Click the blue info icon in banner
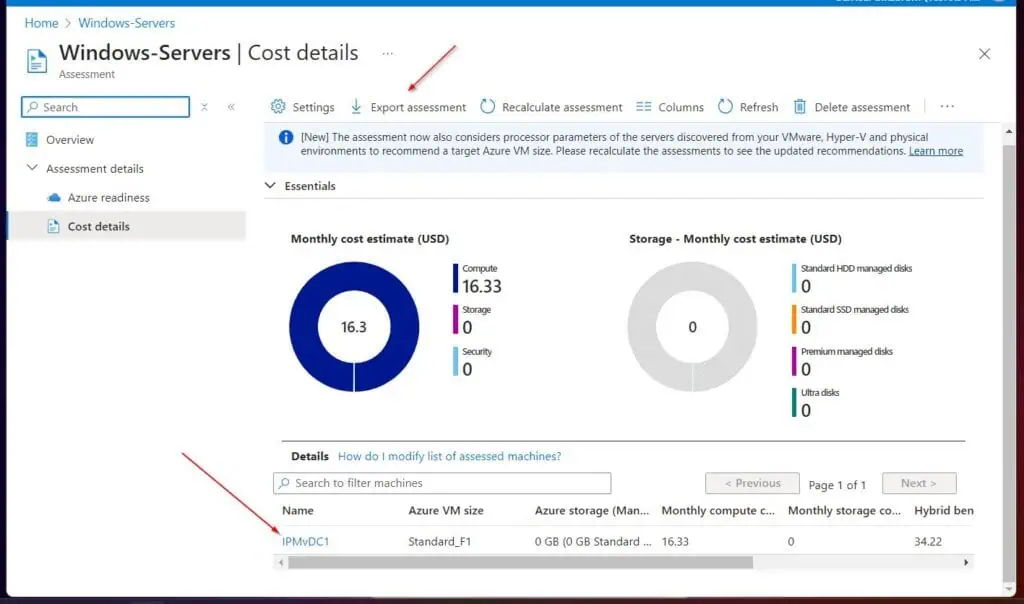Screen dimensions: 1024x604 coord(286,138)
